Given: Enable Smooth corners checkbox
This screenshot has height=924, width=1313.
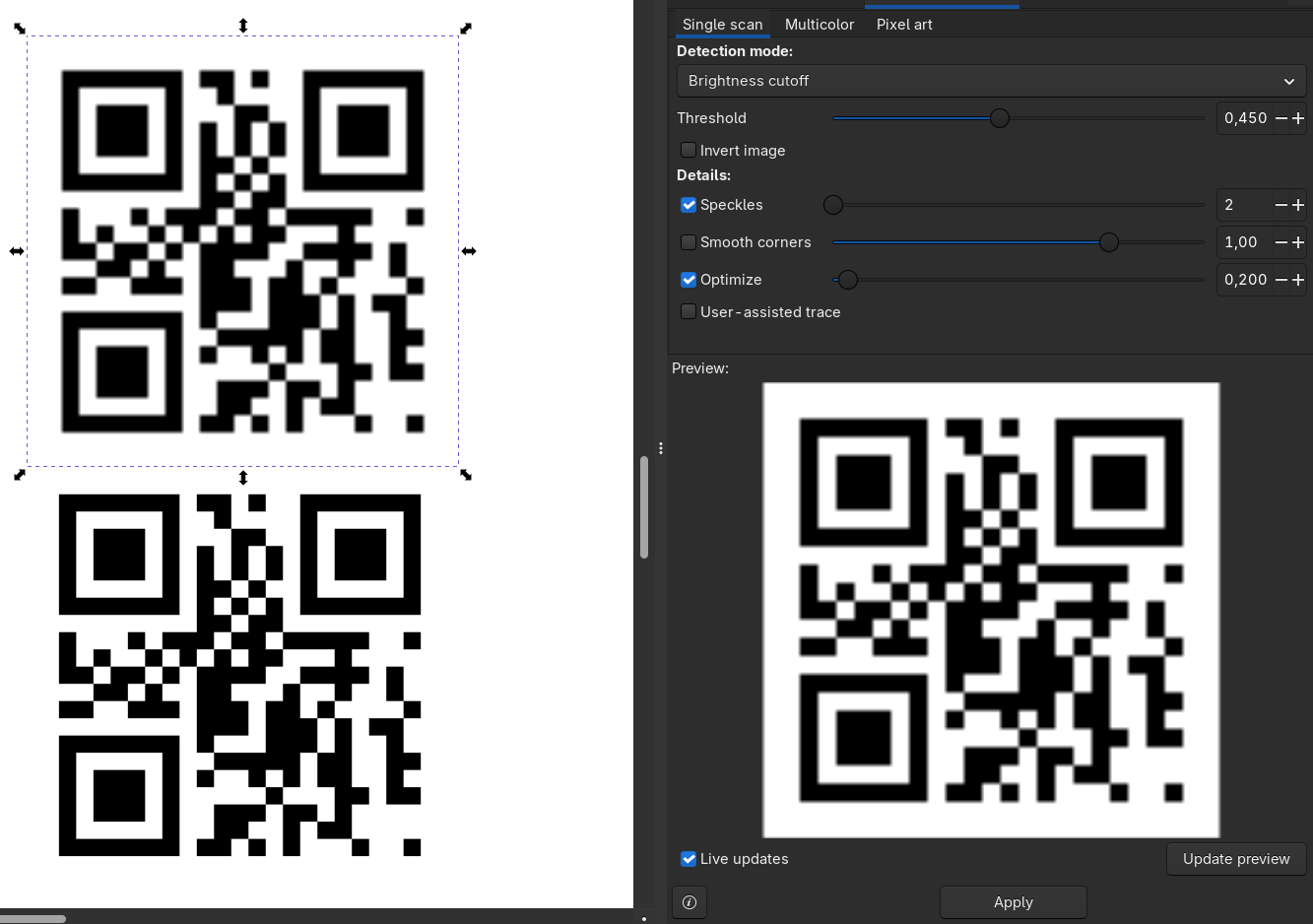Looking at the screenshot, I should click(689, 242).
